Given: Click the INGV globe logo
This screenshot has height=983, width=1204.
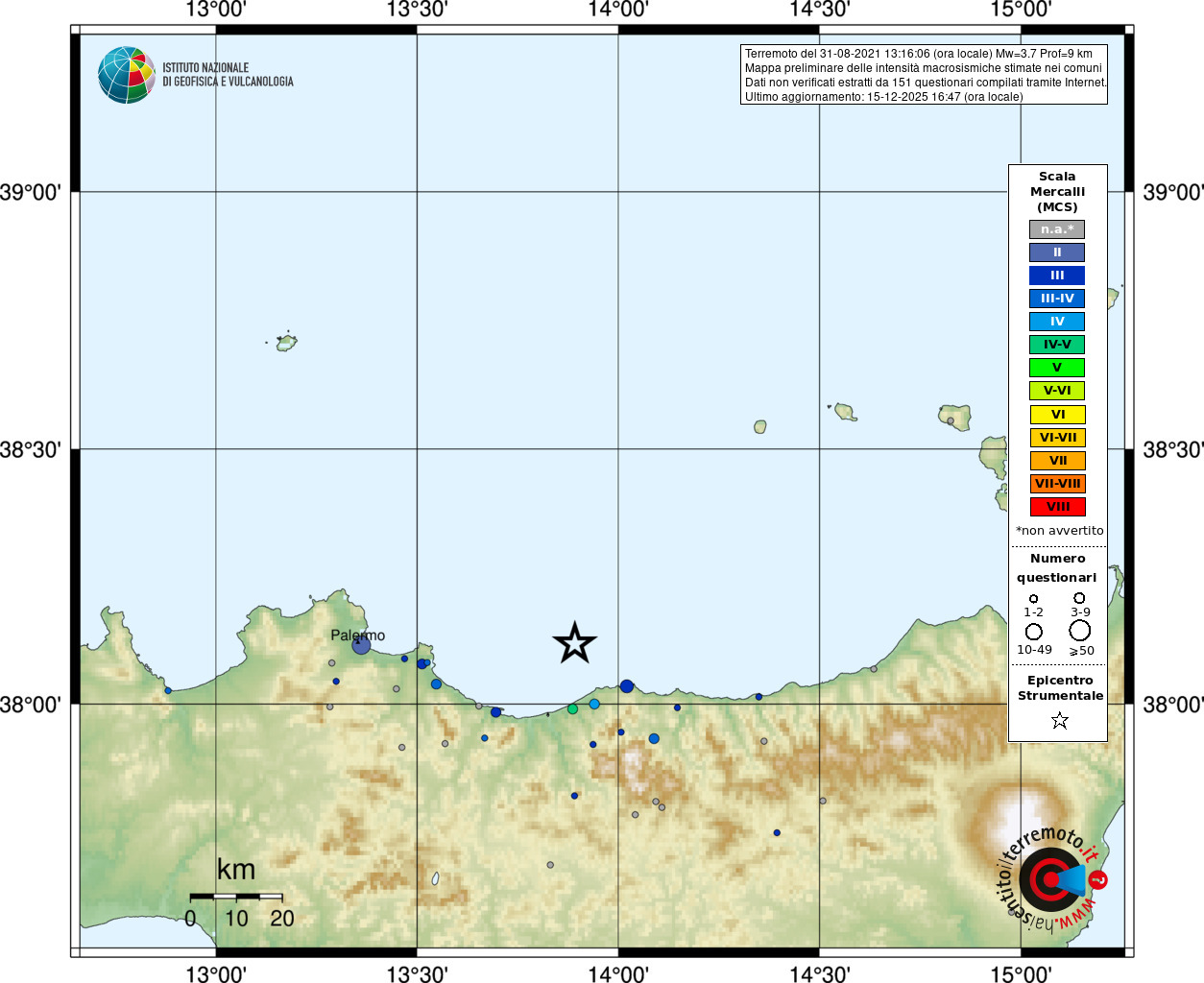Looking at the screenshot, I should point(126,75).
